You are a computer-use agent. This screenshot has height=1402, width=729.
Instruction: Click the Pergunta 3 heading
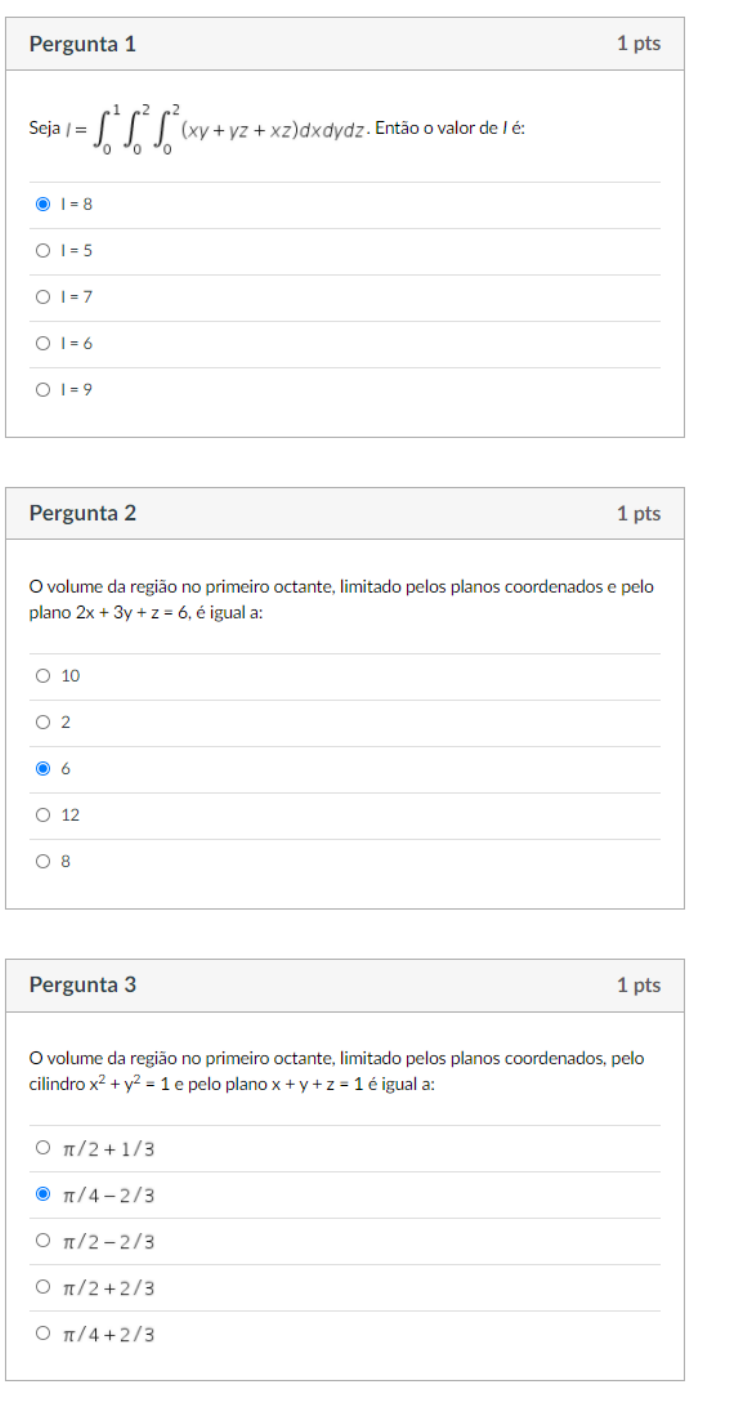(83, 985)
